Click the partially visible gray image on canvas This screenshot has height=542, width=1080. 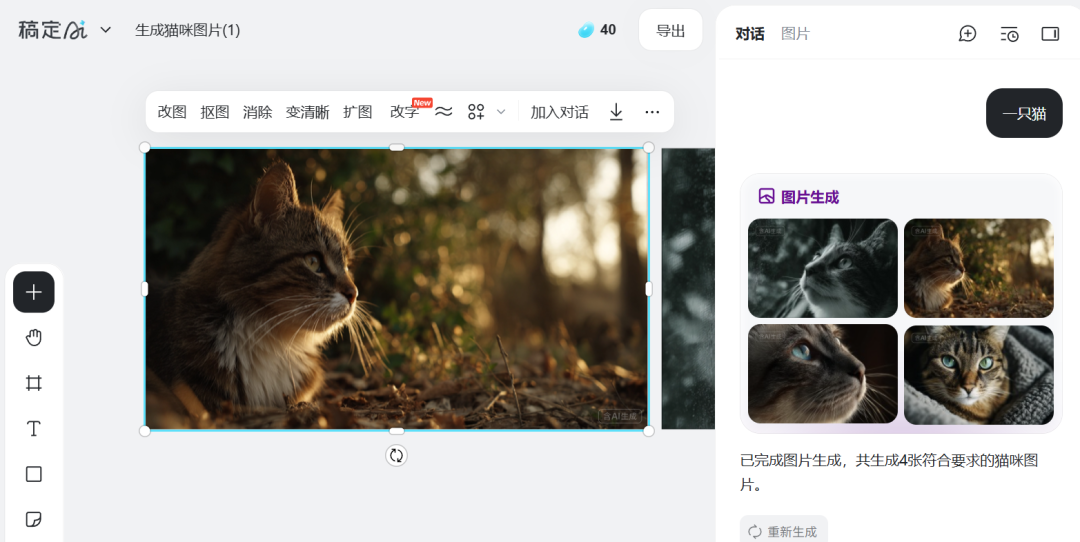point(688,289)
